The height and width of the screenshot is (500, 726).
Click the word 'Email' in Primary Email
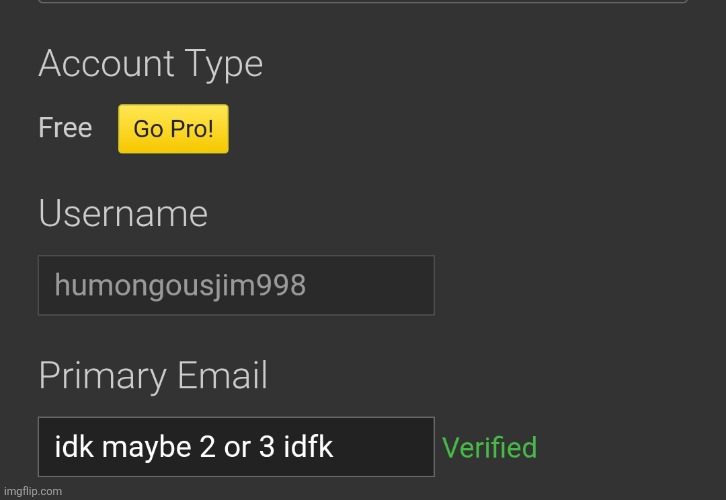pyautogui.click(x=222, y=376)
